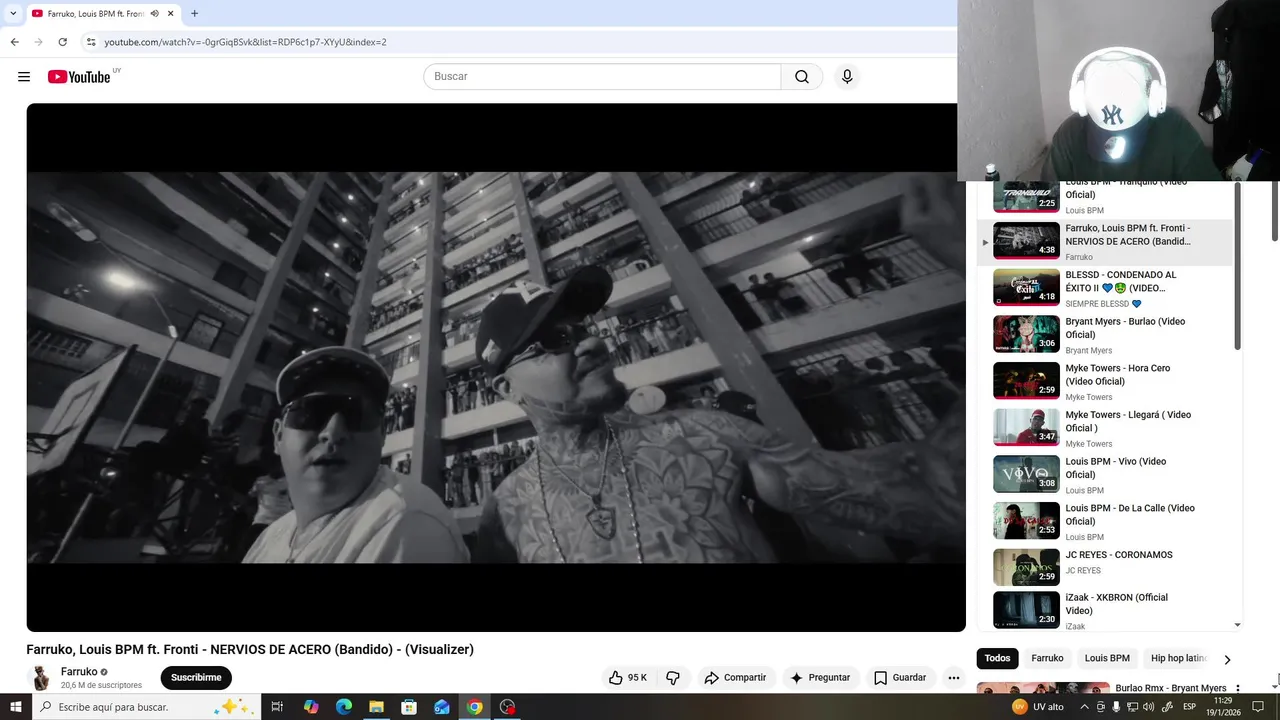Open the Compartir share dialog

click(735, 677)
